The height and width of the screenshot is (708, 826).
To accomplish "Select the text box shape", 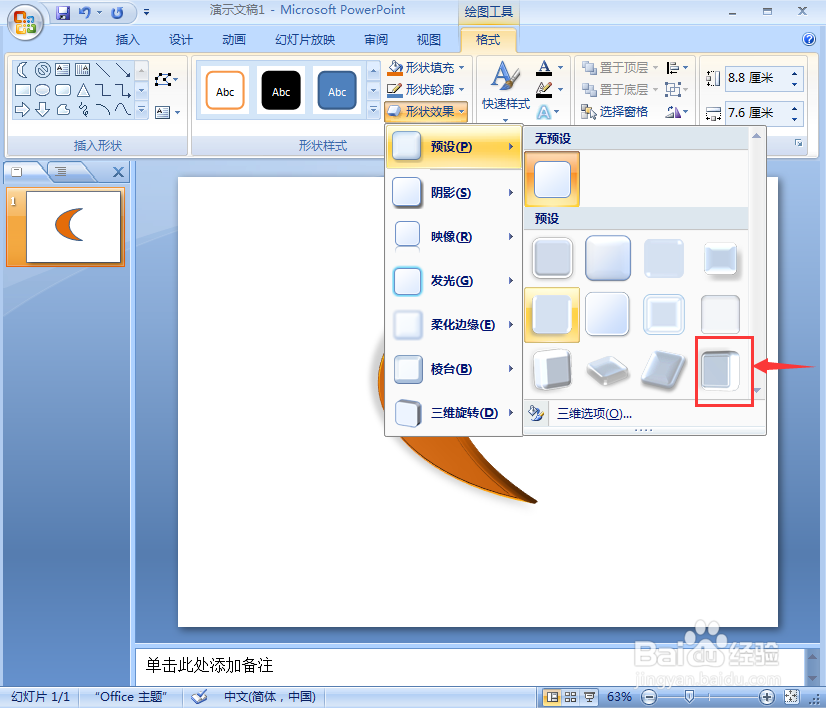I will (63, 70).
